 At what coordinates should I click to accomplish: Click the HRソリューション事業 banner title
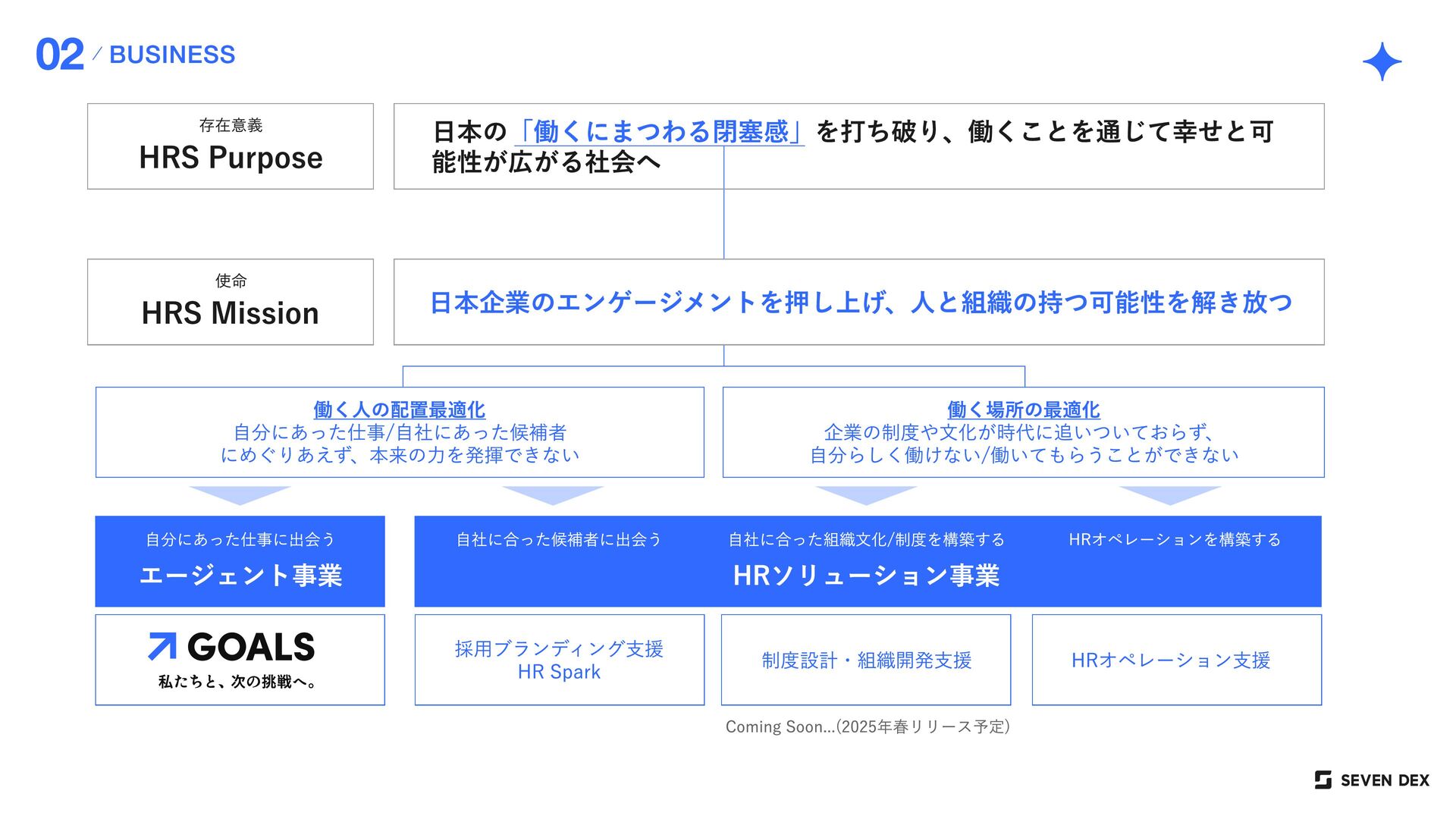(x=866, y=576)
